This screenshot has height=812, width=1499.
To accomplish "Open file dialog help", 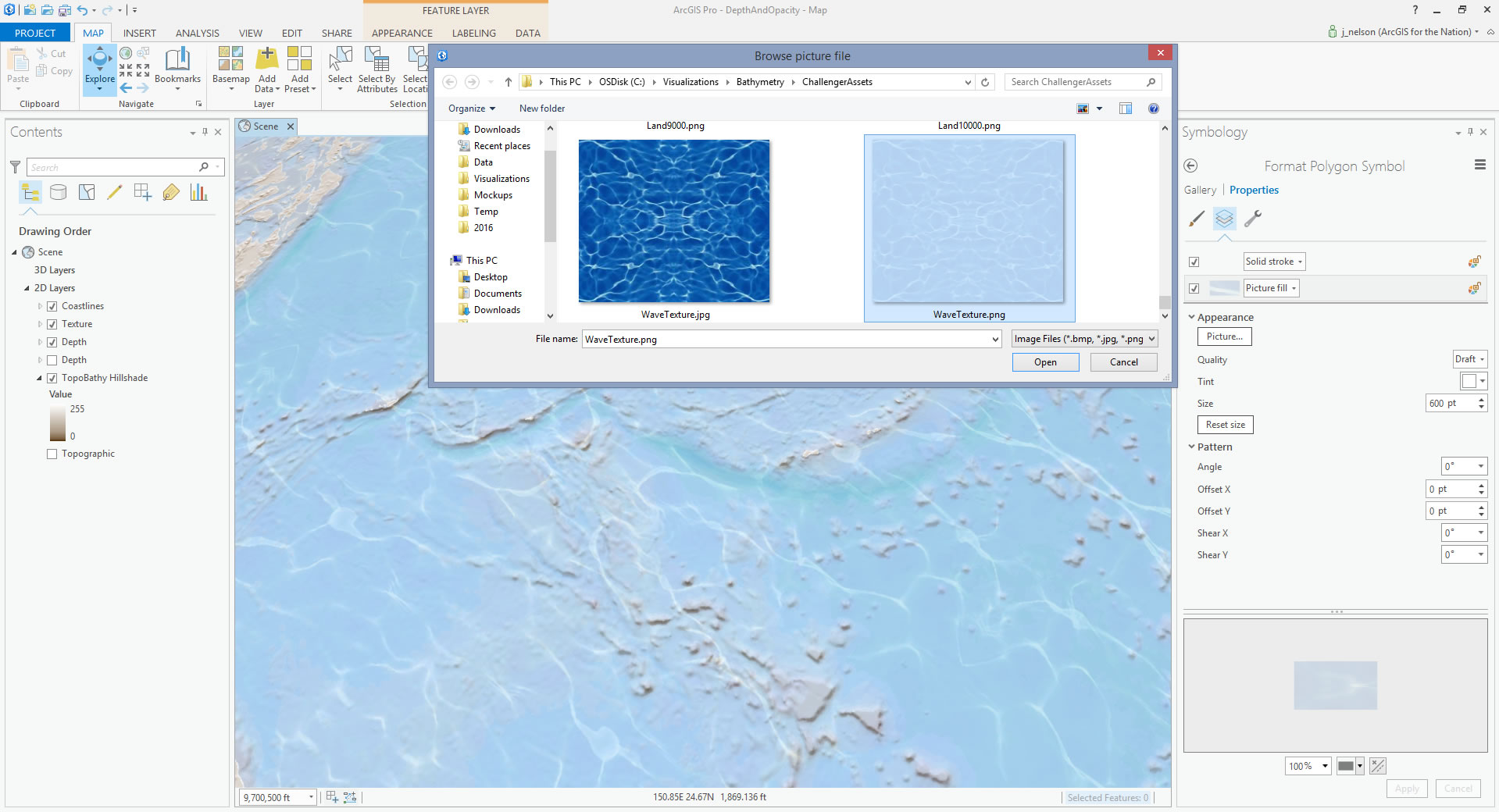I will tap(1154, 109).
